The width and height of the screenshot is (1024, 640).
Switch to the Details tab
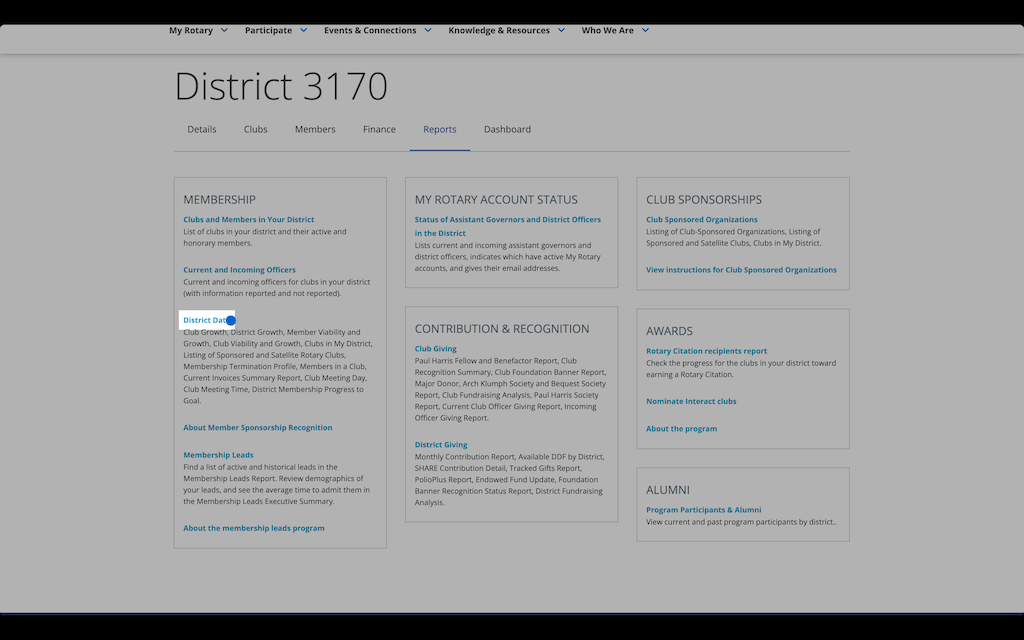202,129
